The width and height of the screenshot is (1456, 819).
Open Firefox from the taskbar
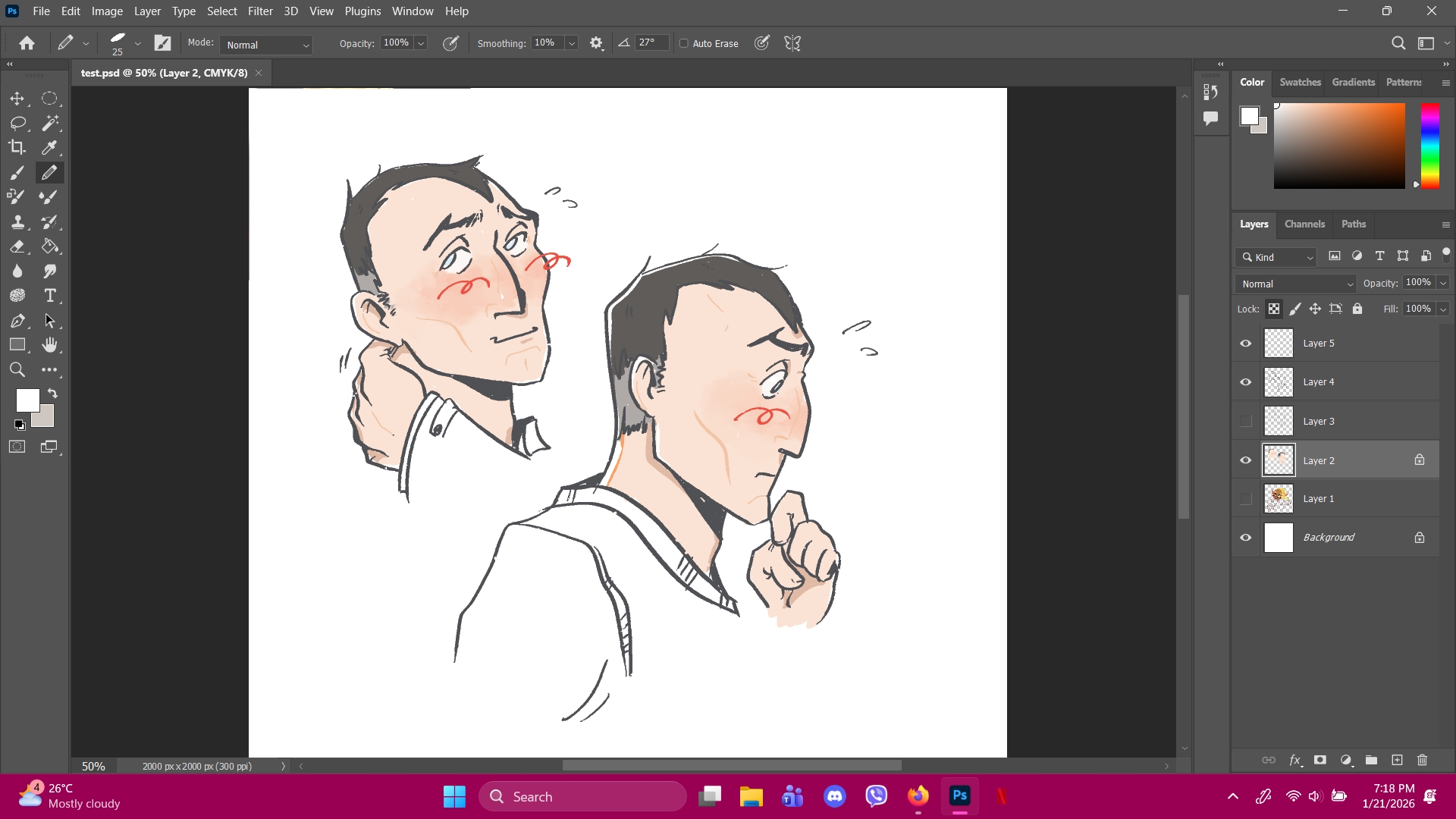918,796
